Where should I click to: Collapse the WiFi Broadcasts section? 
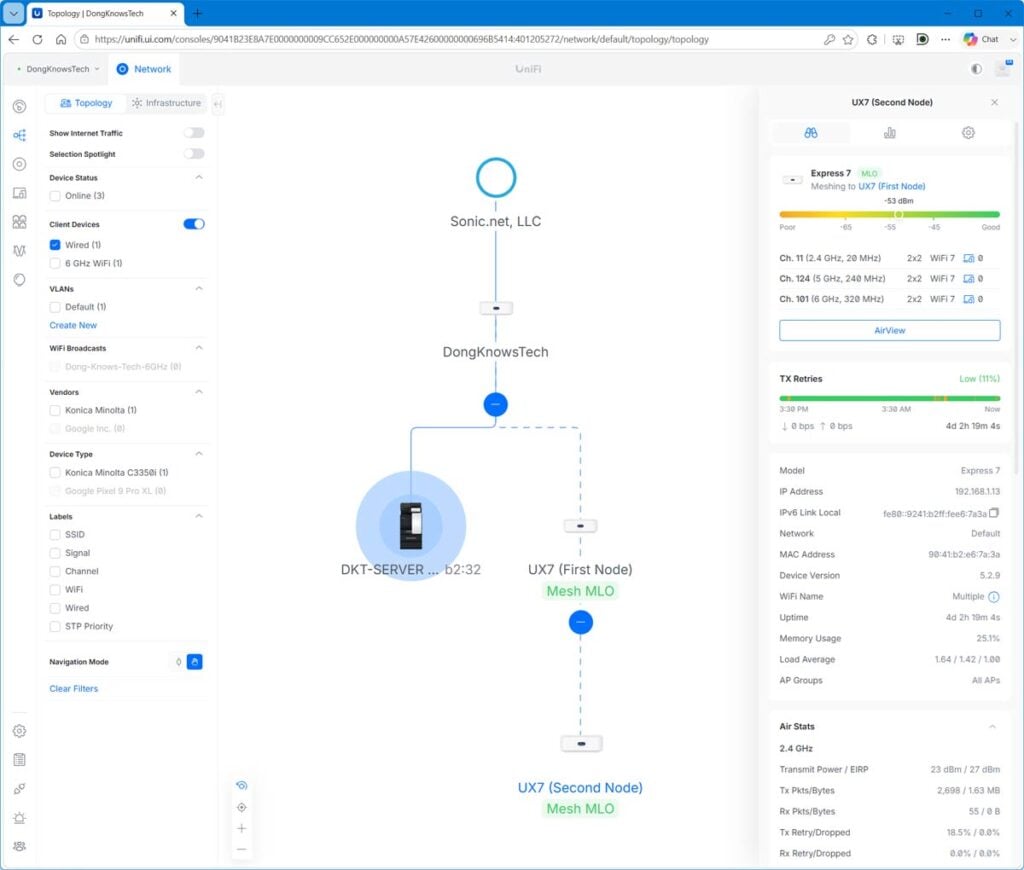point(199,347)
